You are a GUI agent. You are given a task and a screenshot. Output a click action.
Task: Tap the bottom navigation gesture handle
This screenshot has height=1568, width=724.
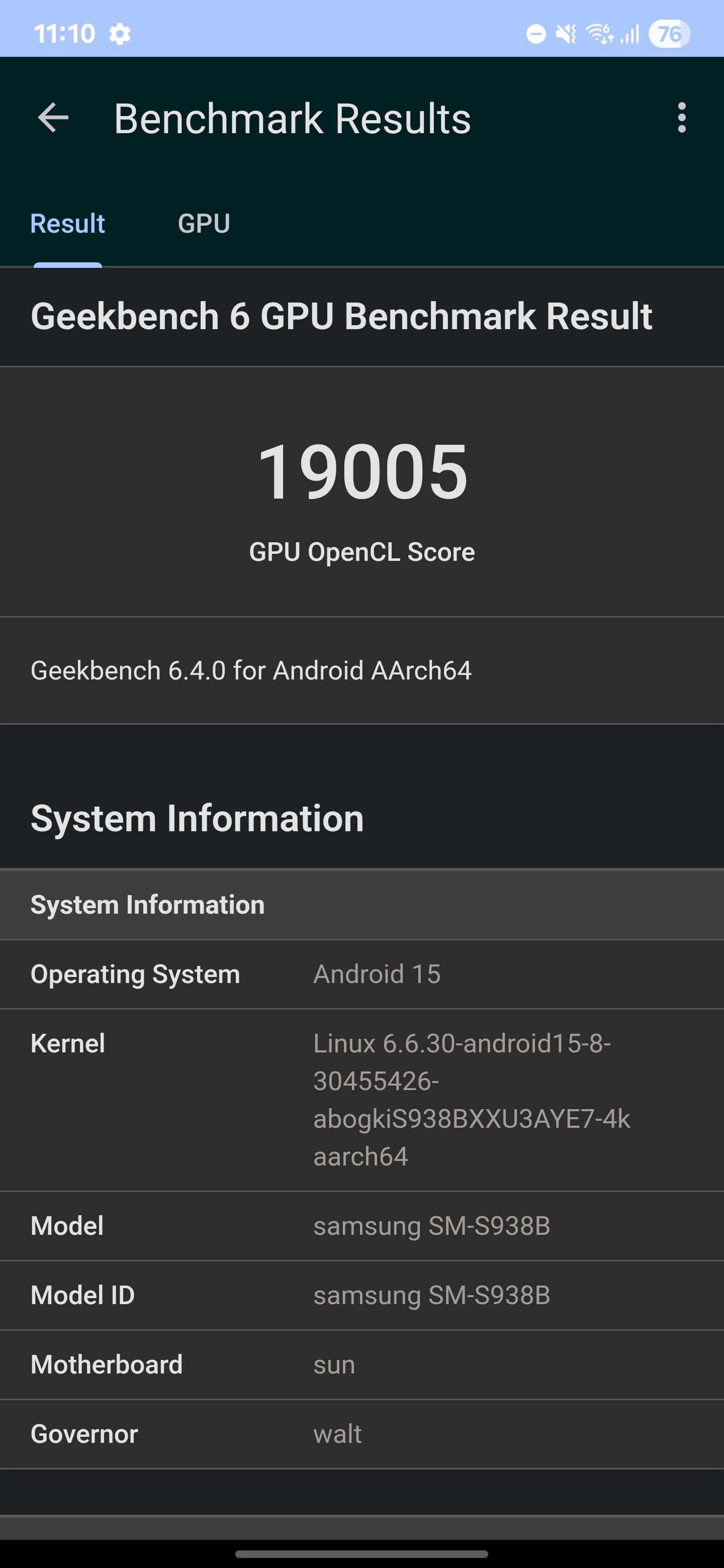(x=361, y=1554)
